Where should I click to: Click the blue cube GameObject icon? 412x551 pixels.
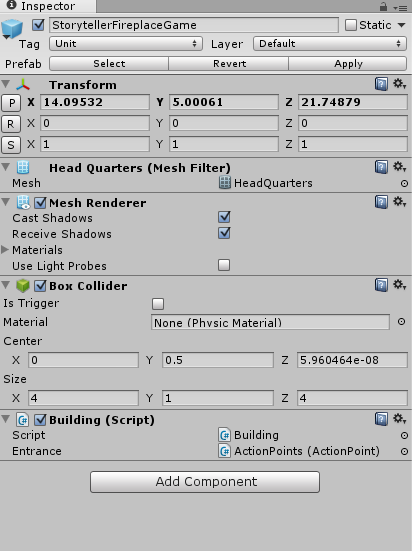tap(12, 29)
